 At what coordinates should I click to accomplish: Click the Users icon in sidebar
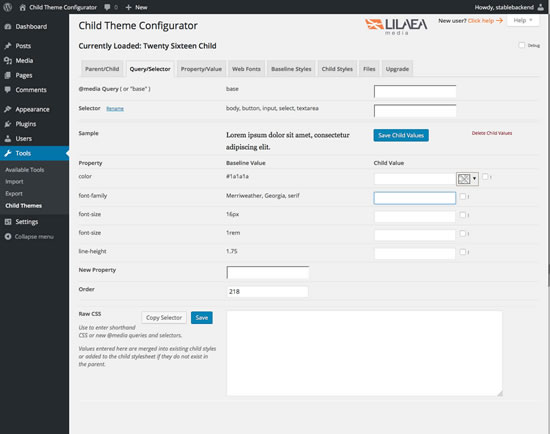click(8, 139)
